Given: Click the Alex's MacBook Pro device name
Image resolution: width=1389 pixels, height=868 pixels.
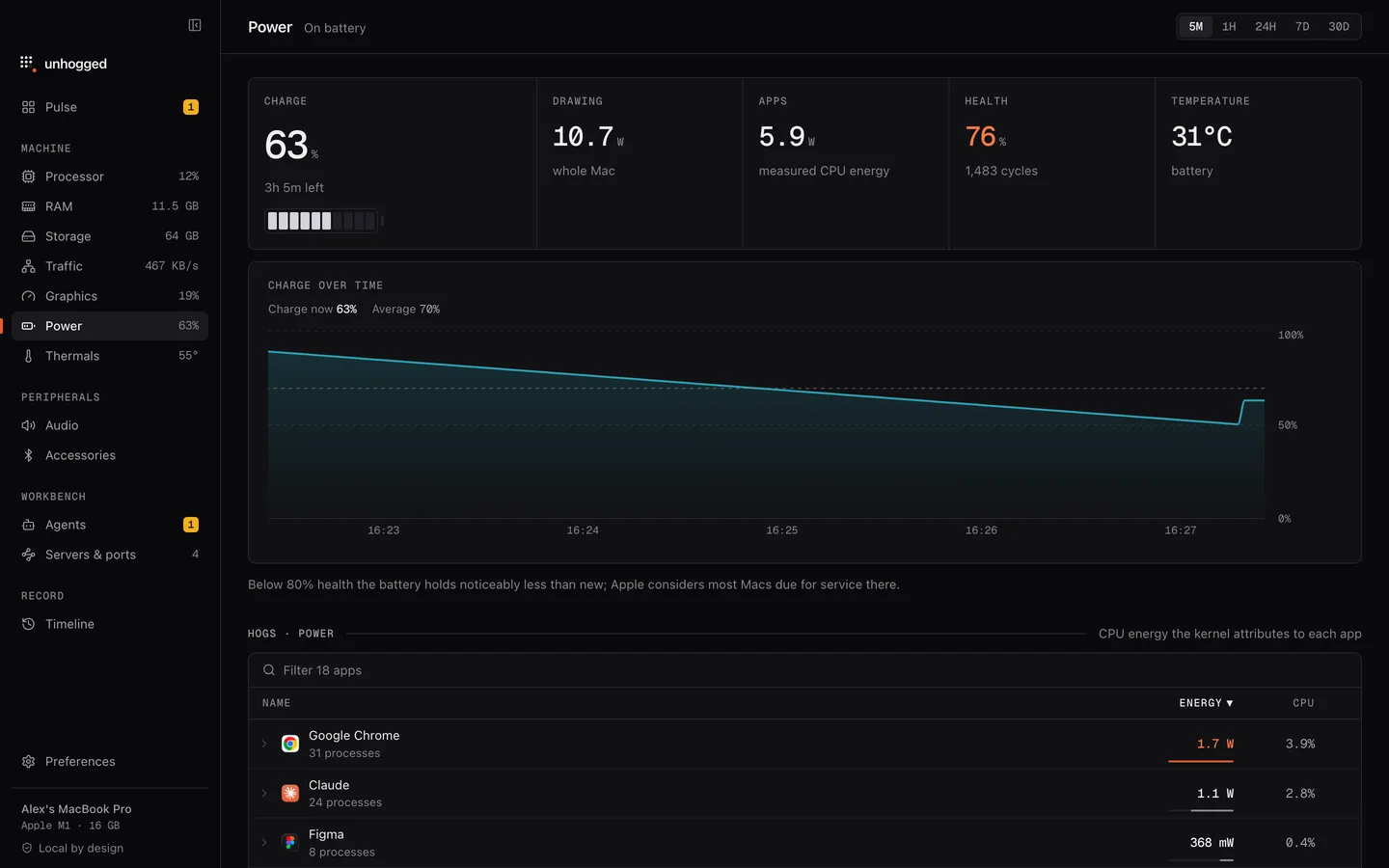Looking at the screenshot, I should 76,809.
